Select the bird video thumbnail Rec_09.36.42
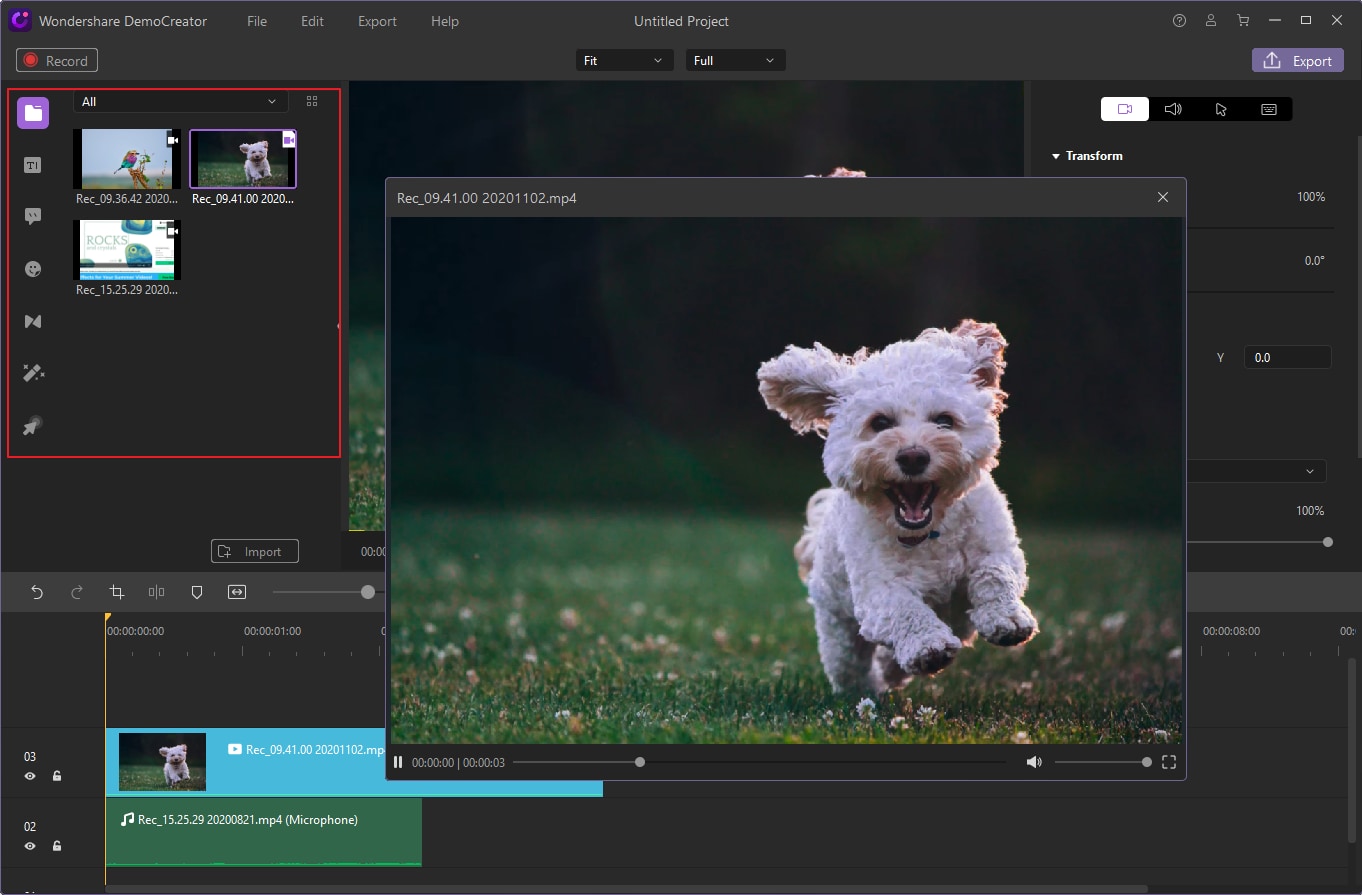Screen dimensions: 1362x895 [x=127, y=159]
